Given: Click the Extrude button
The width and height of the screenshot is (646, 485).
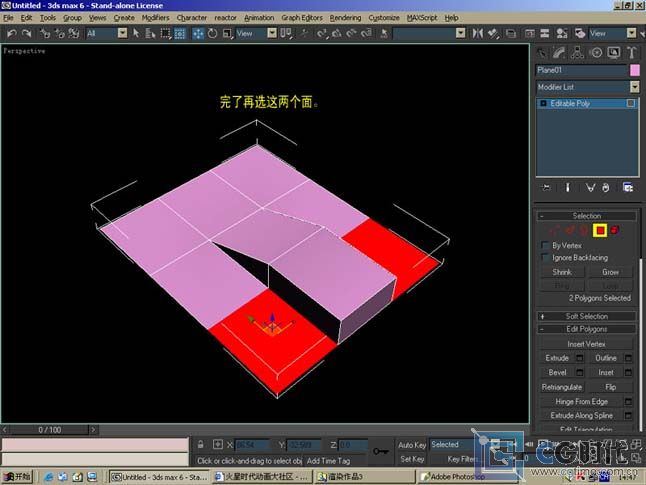Looking at the screenshot, I should coord(557,358).
